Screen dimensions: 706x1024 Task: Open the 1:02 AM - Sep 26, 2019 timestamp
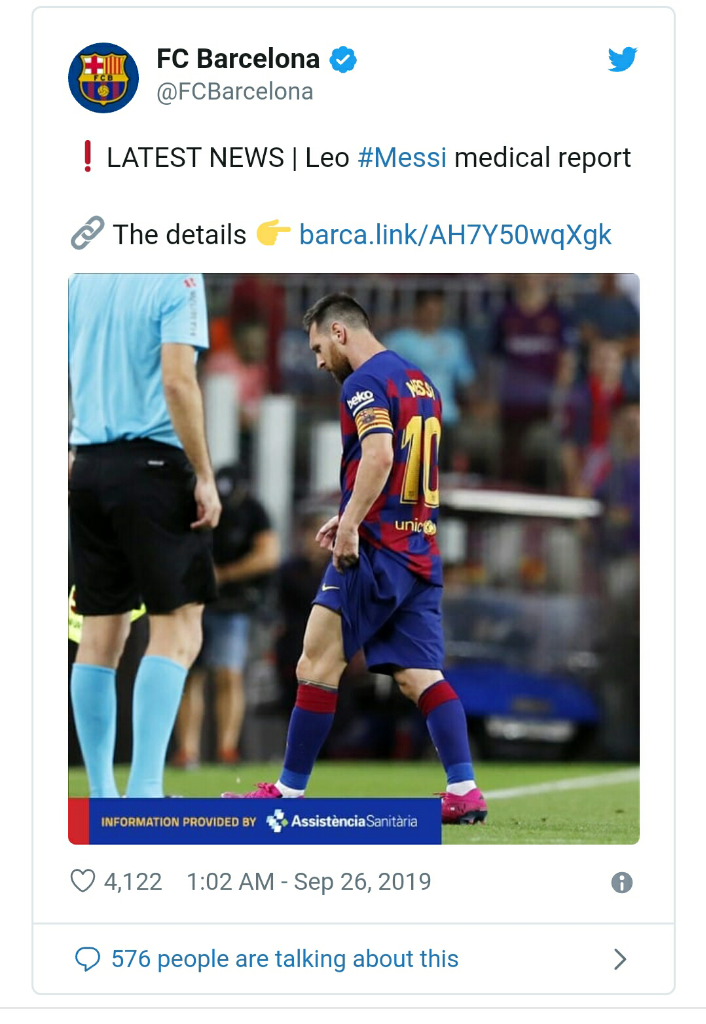tap(308, 882)
